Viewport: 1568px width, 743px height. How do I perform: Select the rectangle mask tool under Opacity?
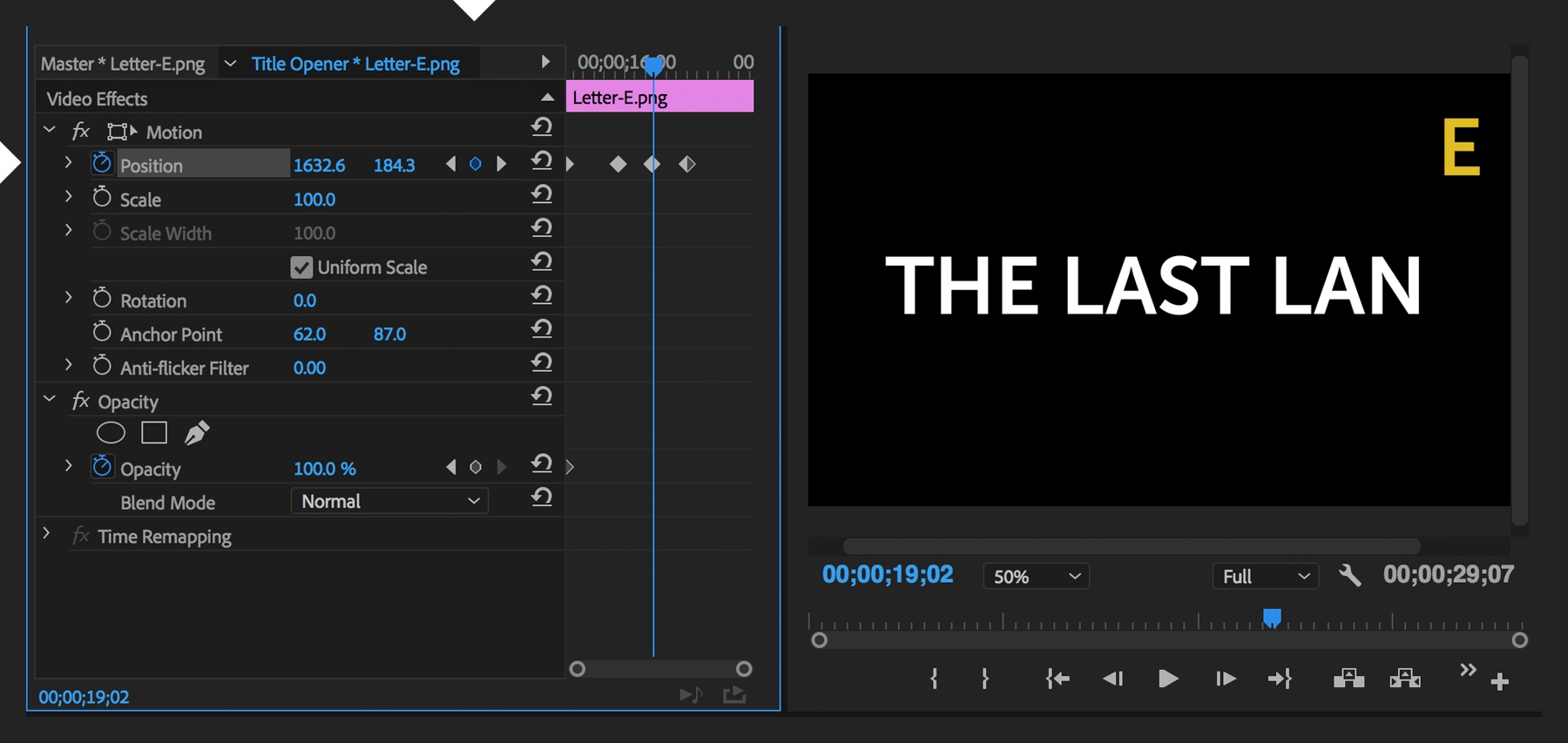(x=154, y=433)
